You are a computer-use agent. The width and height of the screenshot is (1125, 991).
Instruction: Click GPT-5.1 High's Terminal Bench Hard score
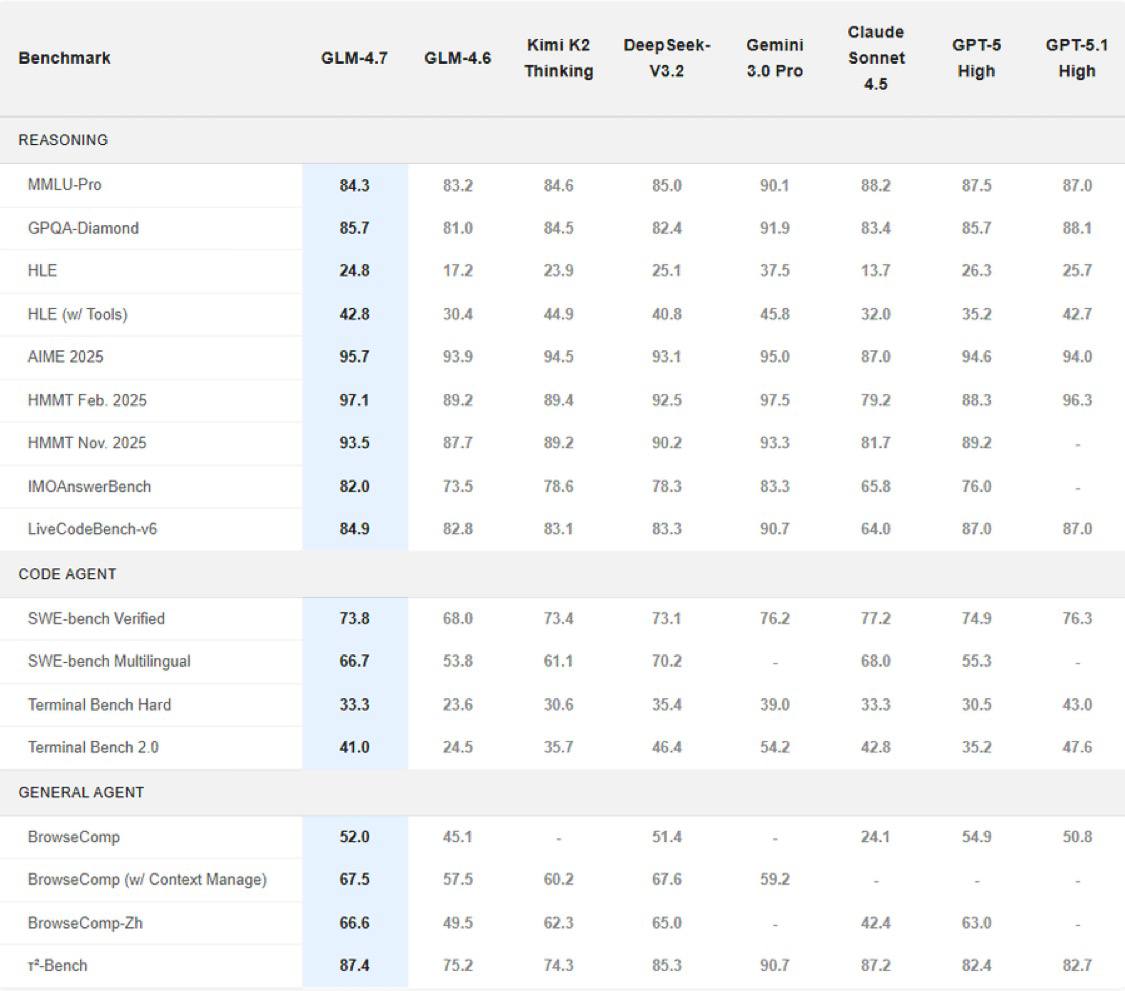tap(1077, 704)
